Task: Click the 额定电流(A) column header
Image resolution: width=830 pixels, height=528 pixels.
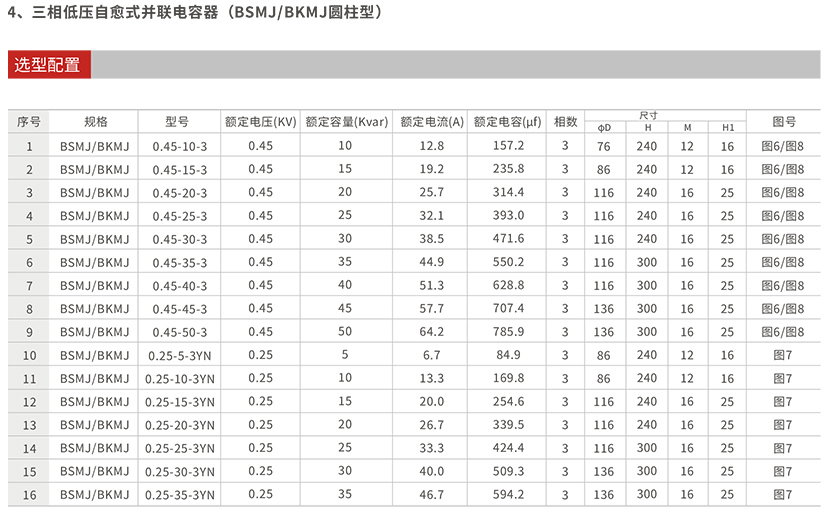Action: pos(432,121)
